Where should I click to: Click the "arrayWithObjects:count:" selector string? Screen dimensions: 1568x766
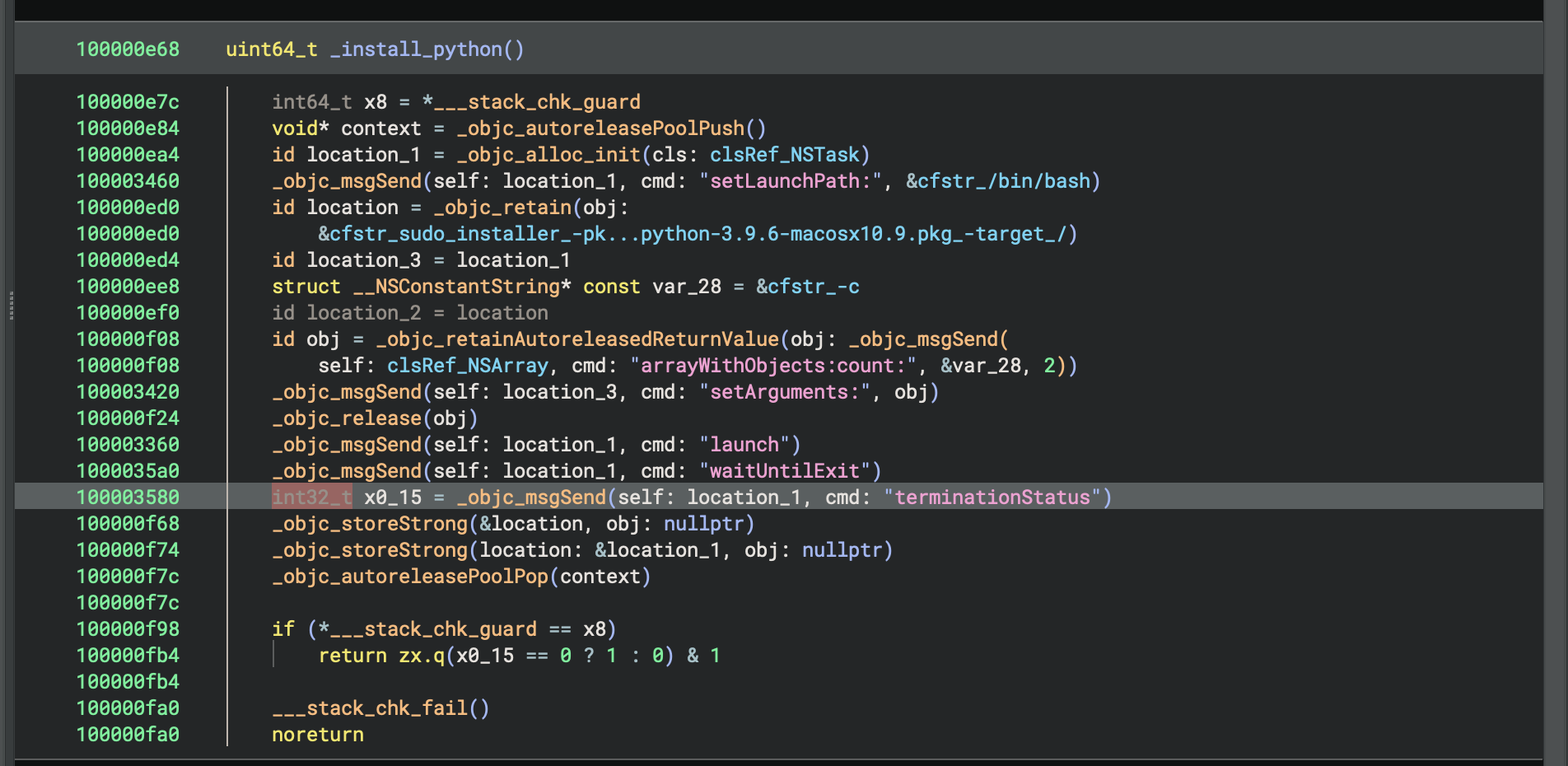[x=772, y=366]
